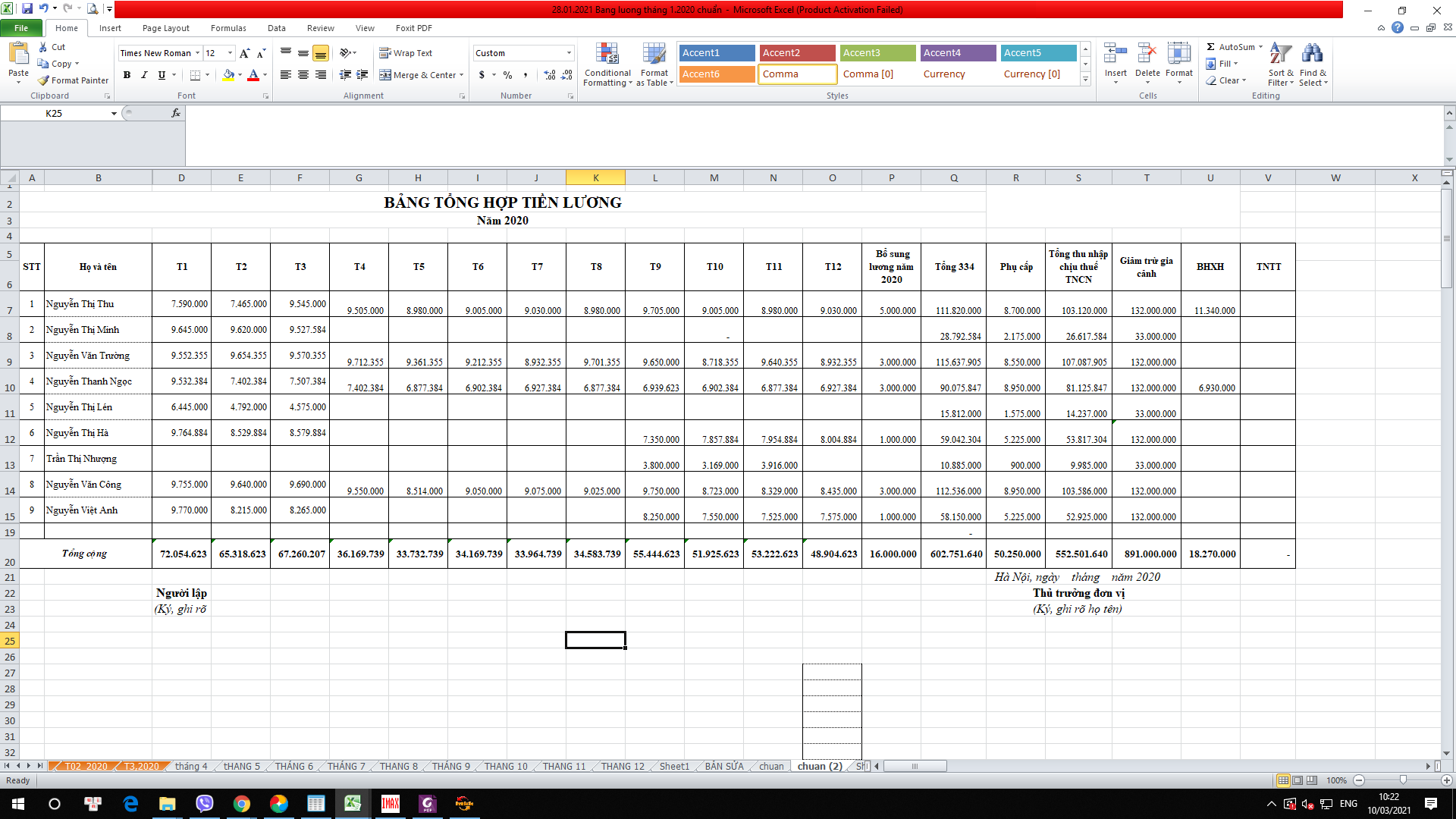Open the File tab
The width and height of the screenshot is (1456, 819).
(x=21, y=28)
